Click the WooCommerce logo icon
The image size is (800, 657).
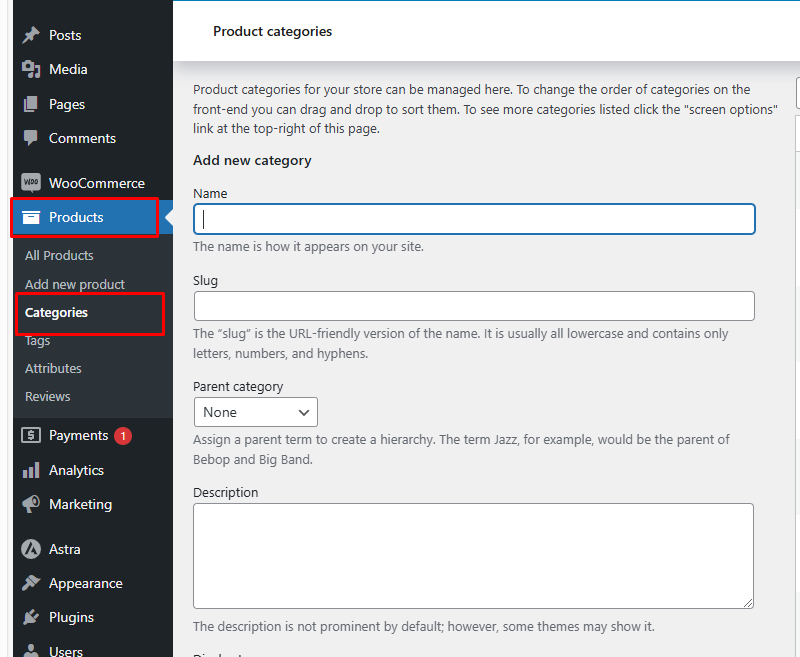tap(30, 182)
